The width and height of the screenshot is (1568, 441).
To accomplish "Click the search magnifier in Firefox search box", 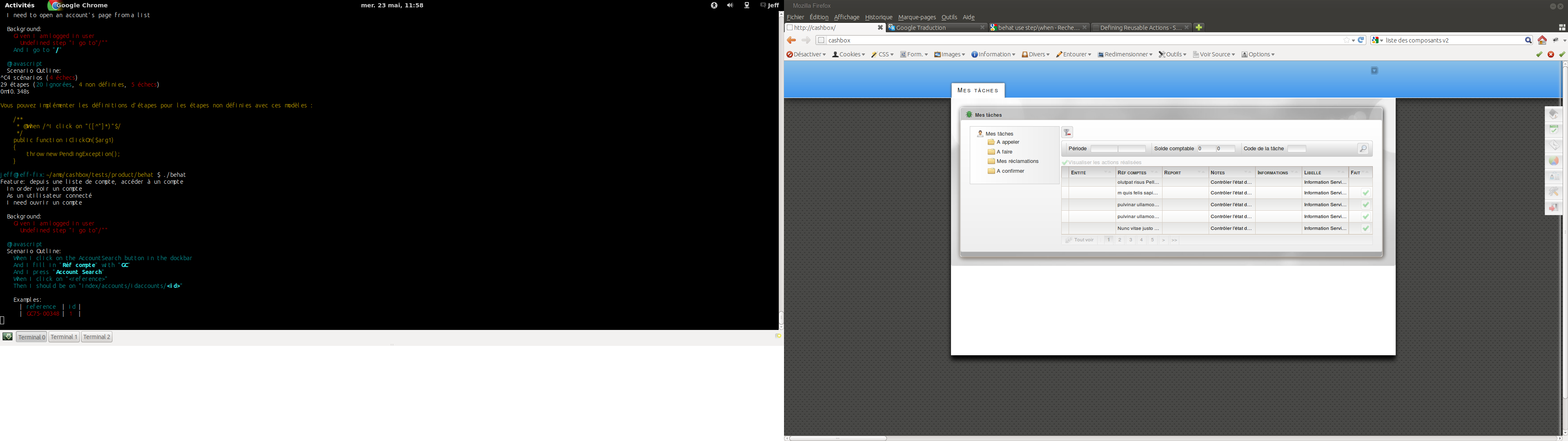I will click(x=1528, y=41).
